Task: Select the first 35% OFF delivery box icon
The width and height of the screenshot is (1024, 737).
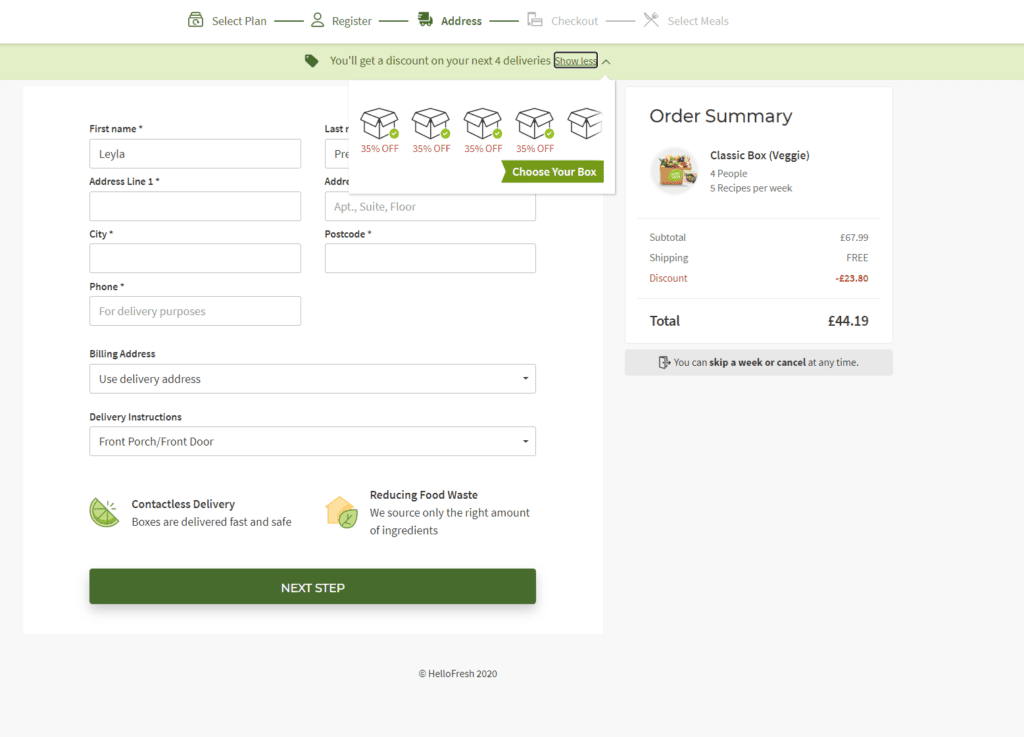Action: [x=379, y=122]
